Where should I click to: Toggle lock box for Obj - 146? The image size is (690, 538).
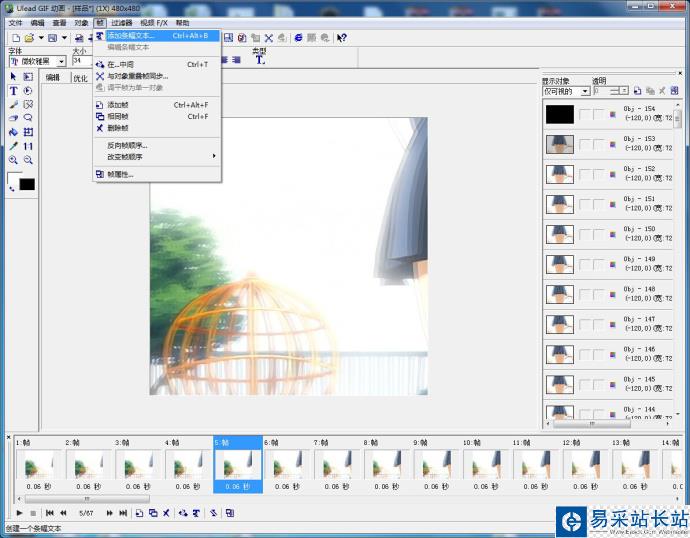[598, 355]
